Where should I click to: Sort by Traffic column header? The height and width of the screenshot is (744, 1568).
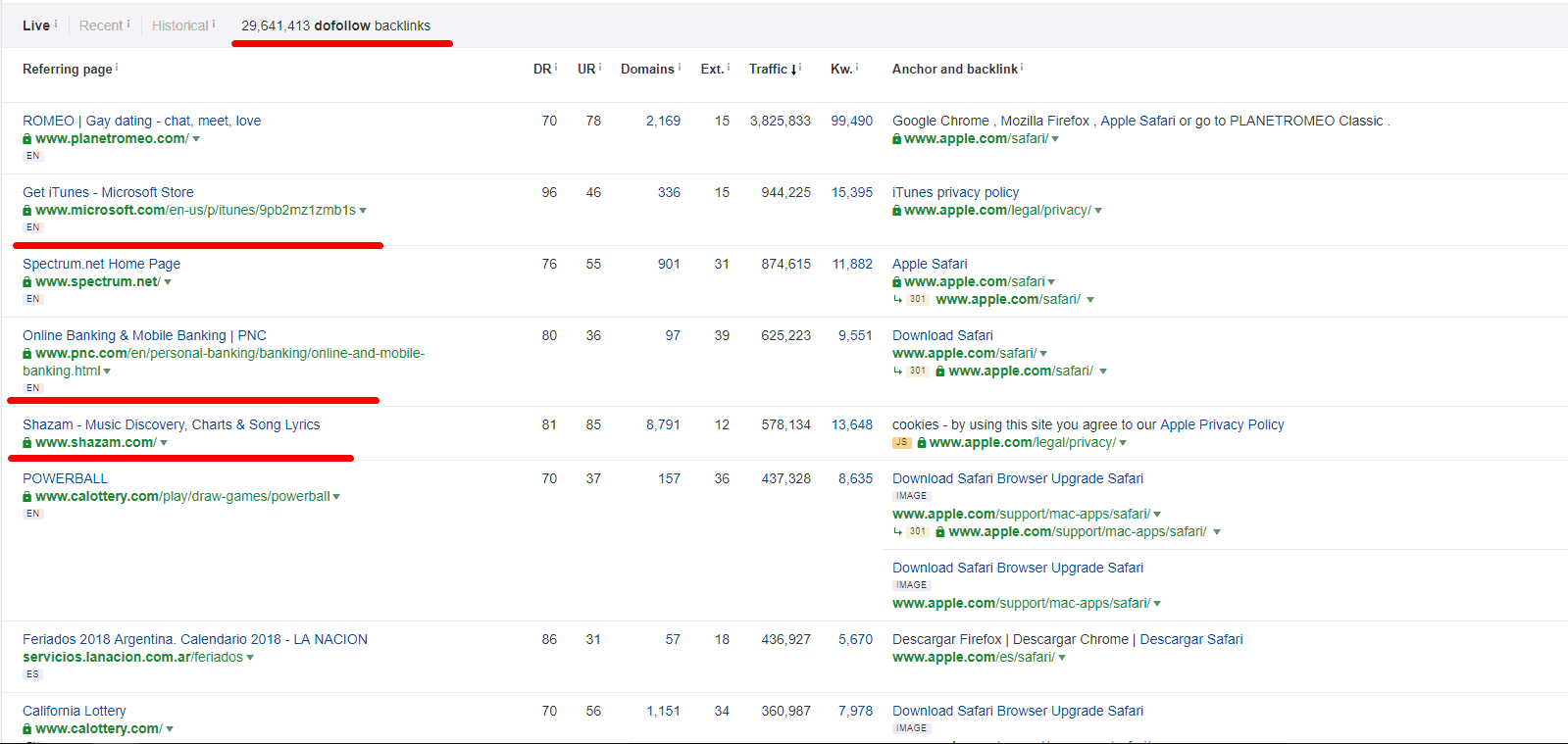coord(769,69)
